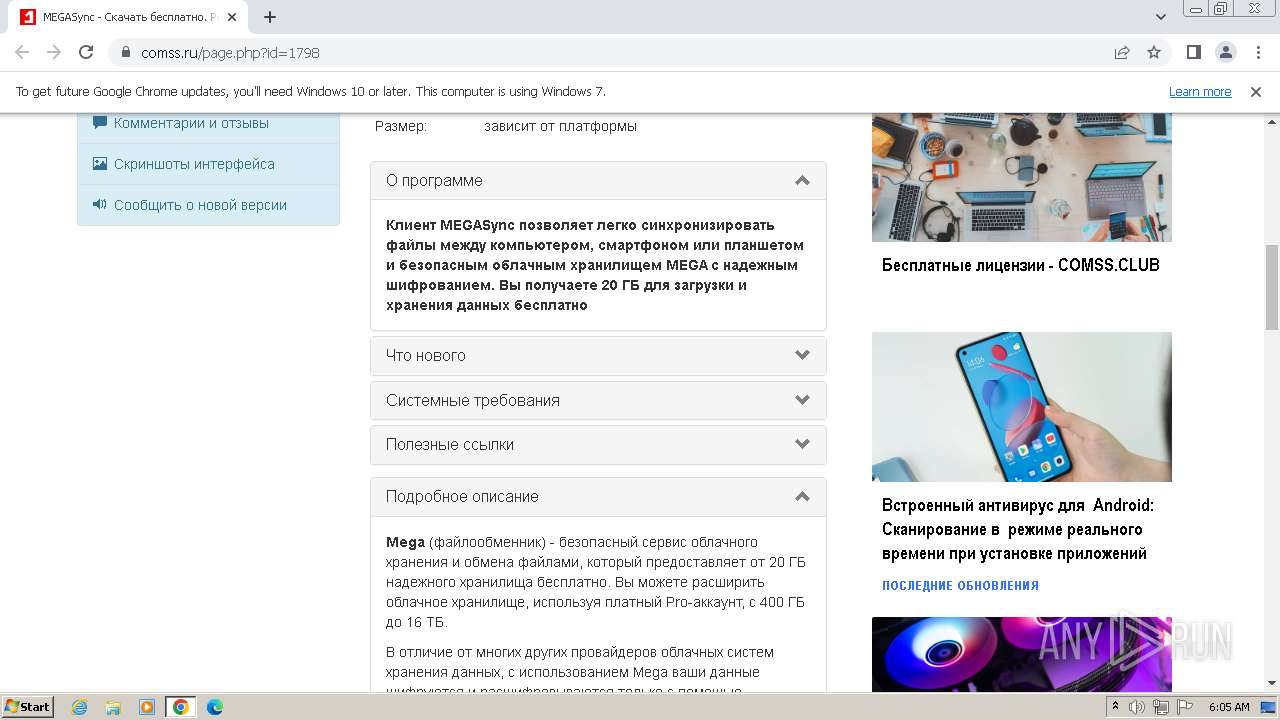Collapse the Подробное описание section
Viewport: 1280px width, 720px height.
click(x=598, y=497)
